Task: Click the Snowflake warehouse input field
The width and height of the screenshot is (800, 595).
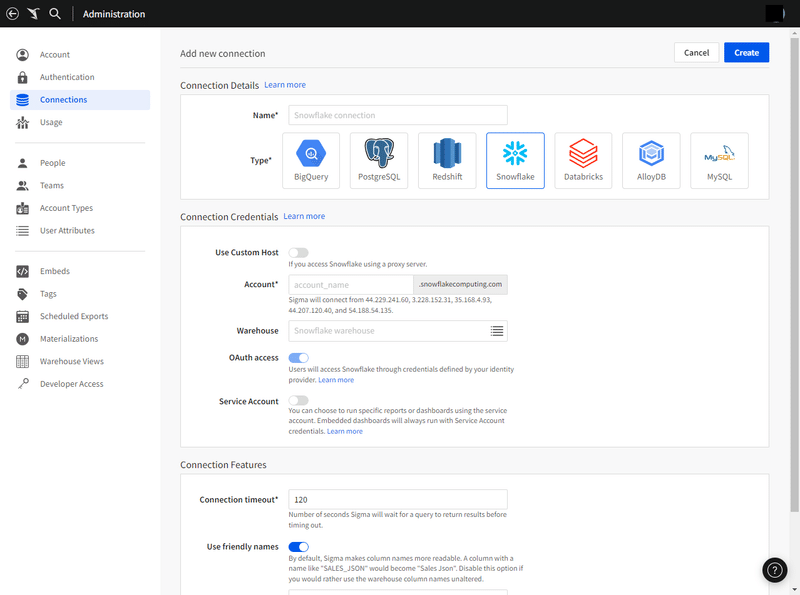Action: (x=398, y=331)
